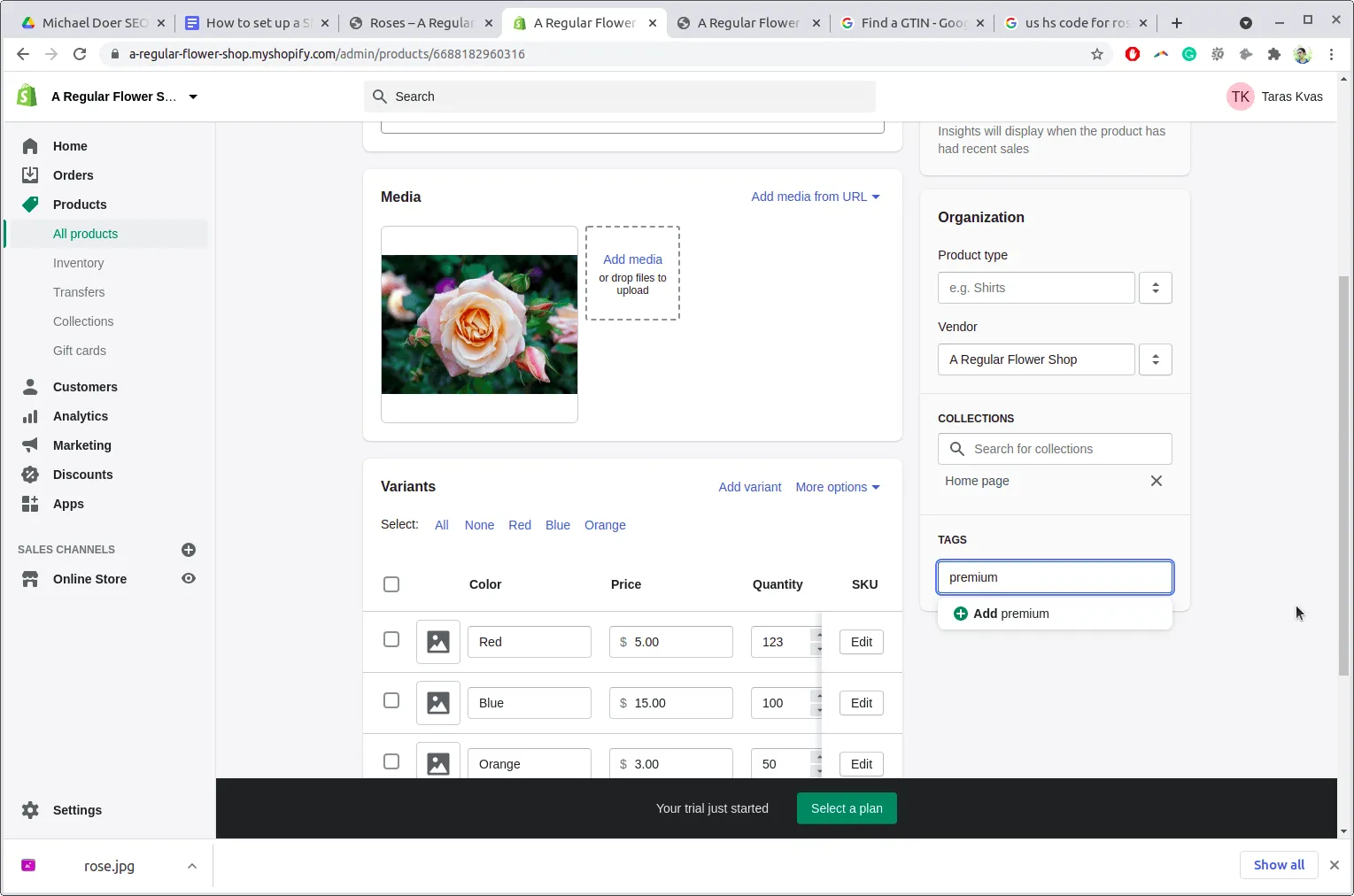The image size is (1354, 896).
Task: Switch to the Find a GTIN browser tab
Action: click(x=912, y=23)
